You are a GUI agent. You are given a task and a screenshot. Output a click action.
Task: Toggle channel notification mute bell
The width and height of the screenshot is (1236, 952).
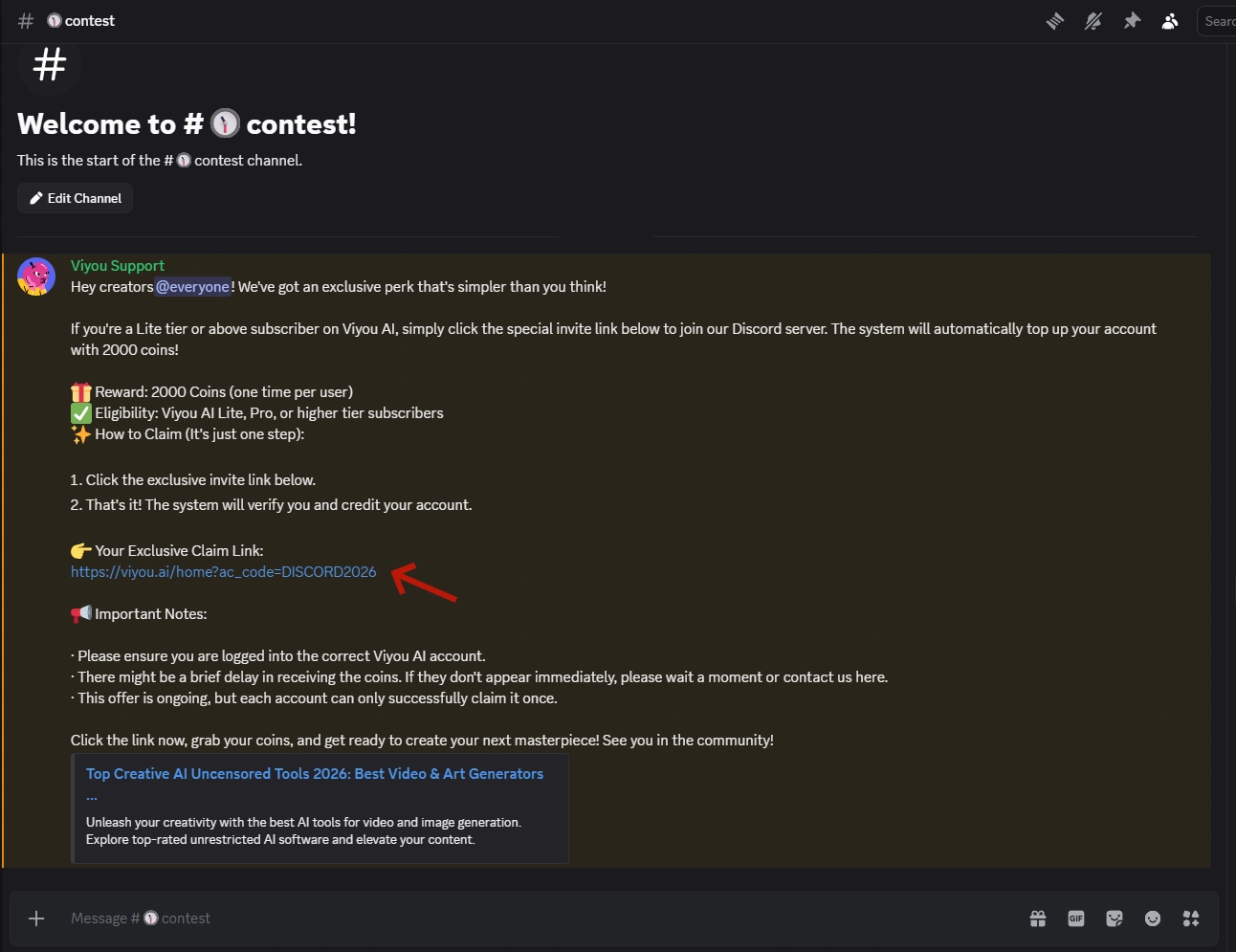click(1093, 21)
